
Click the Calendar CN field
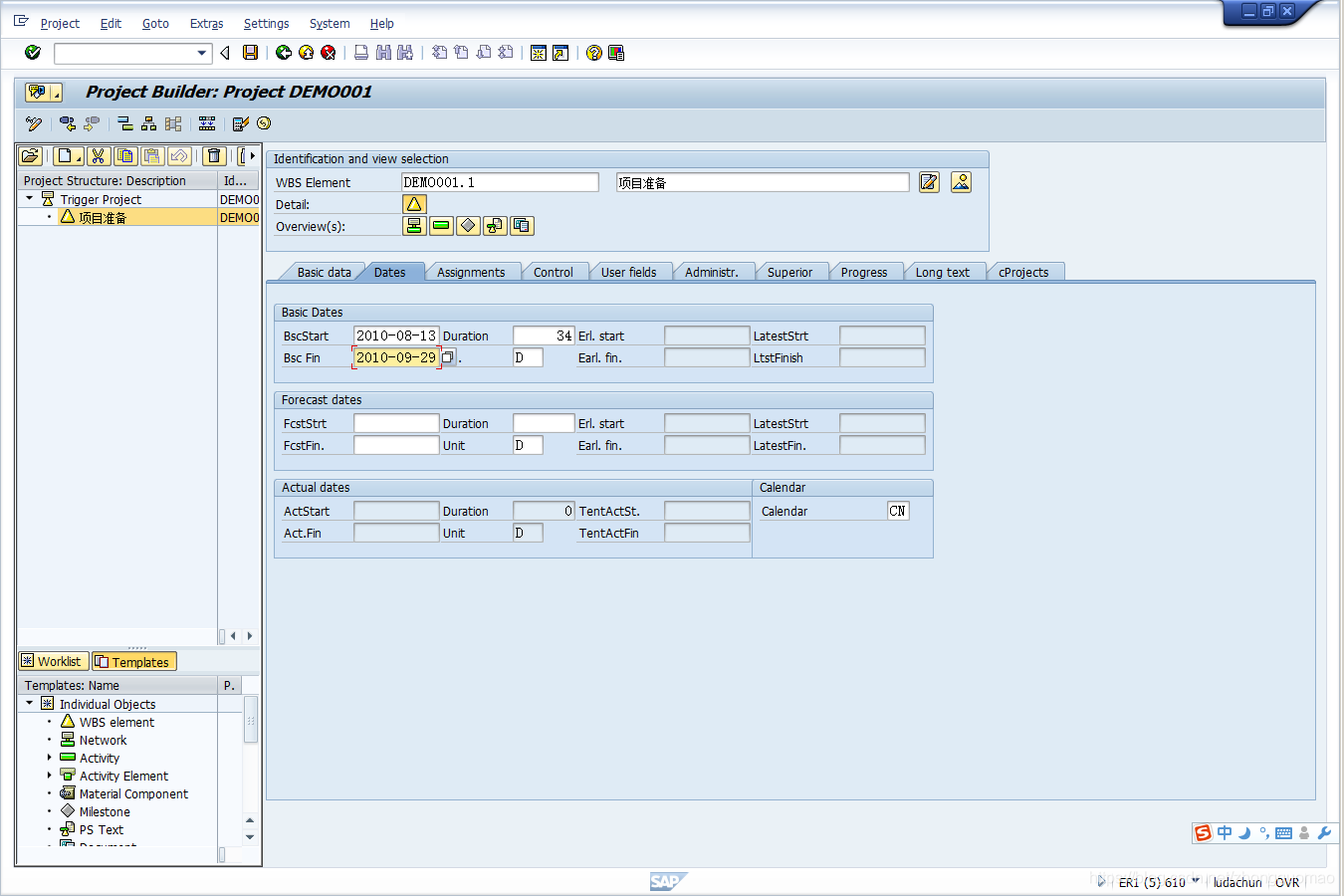coord(898,511)
